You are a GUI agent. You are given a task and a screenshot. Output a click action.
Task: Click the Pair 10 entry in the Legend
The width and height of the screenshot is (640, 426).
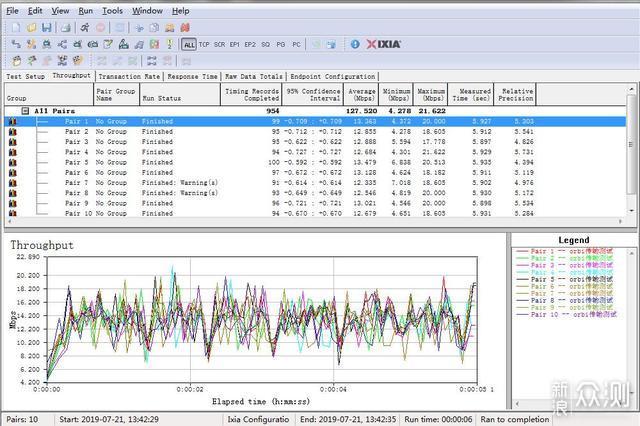[x=567, y=315]
